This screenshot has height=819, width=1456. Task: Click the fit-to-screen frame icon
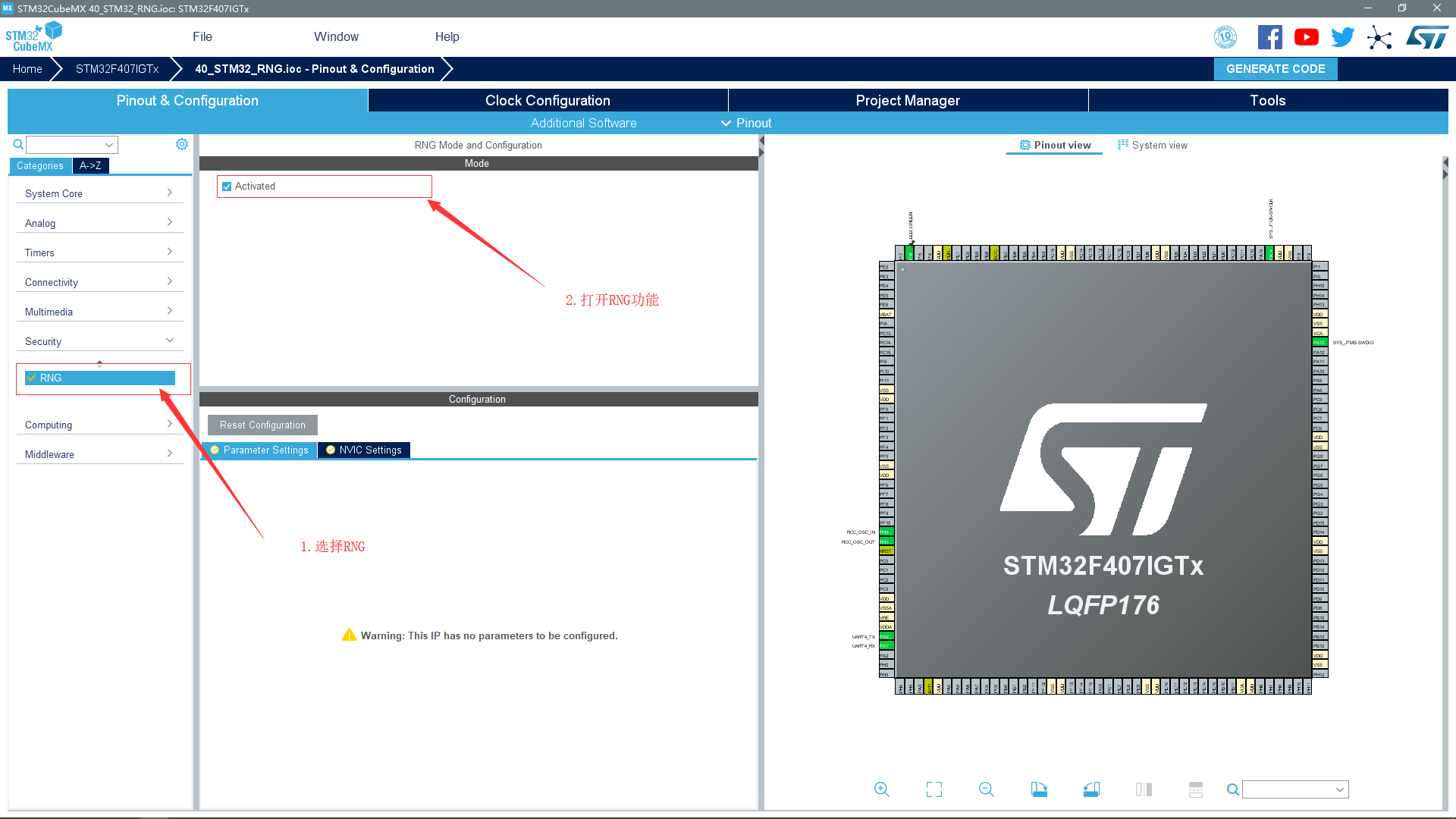(x=934, y=789)
